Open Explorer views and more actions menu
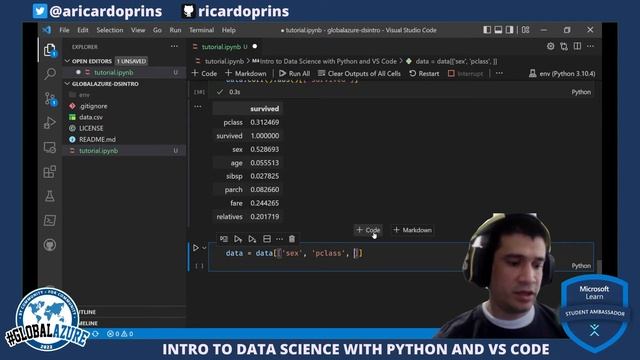The image size is (640, 360). click(x=174, y=47)
